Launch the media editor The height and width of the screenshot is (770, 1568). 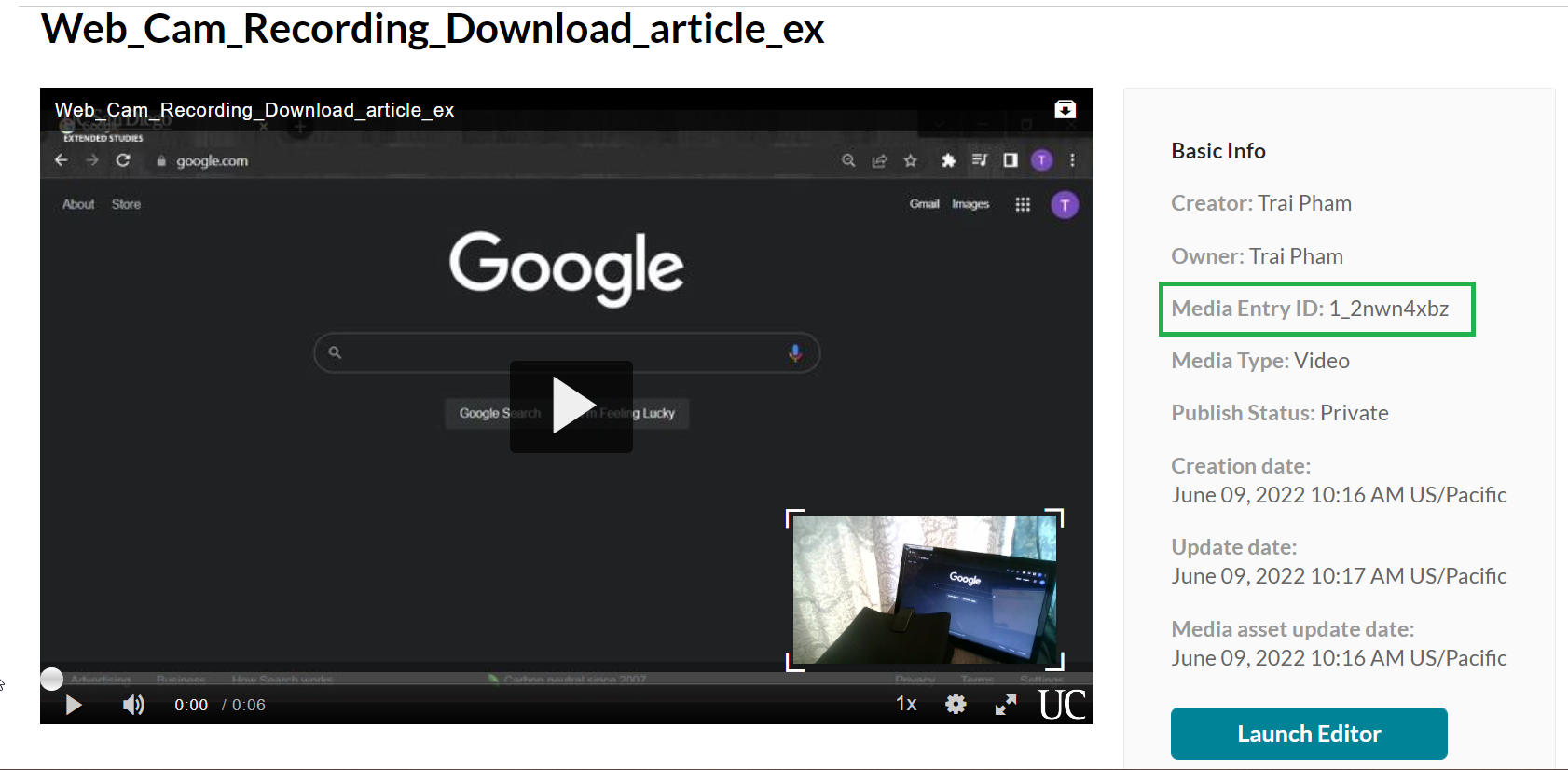point(1309,734)
